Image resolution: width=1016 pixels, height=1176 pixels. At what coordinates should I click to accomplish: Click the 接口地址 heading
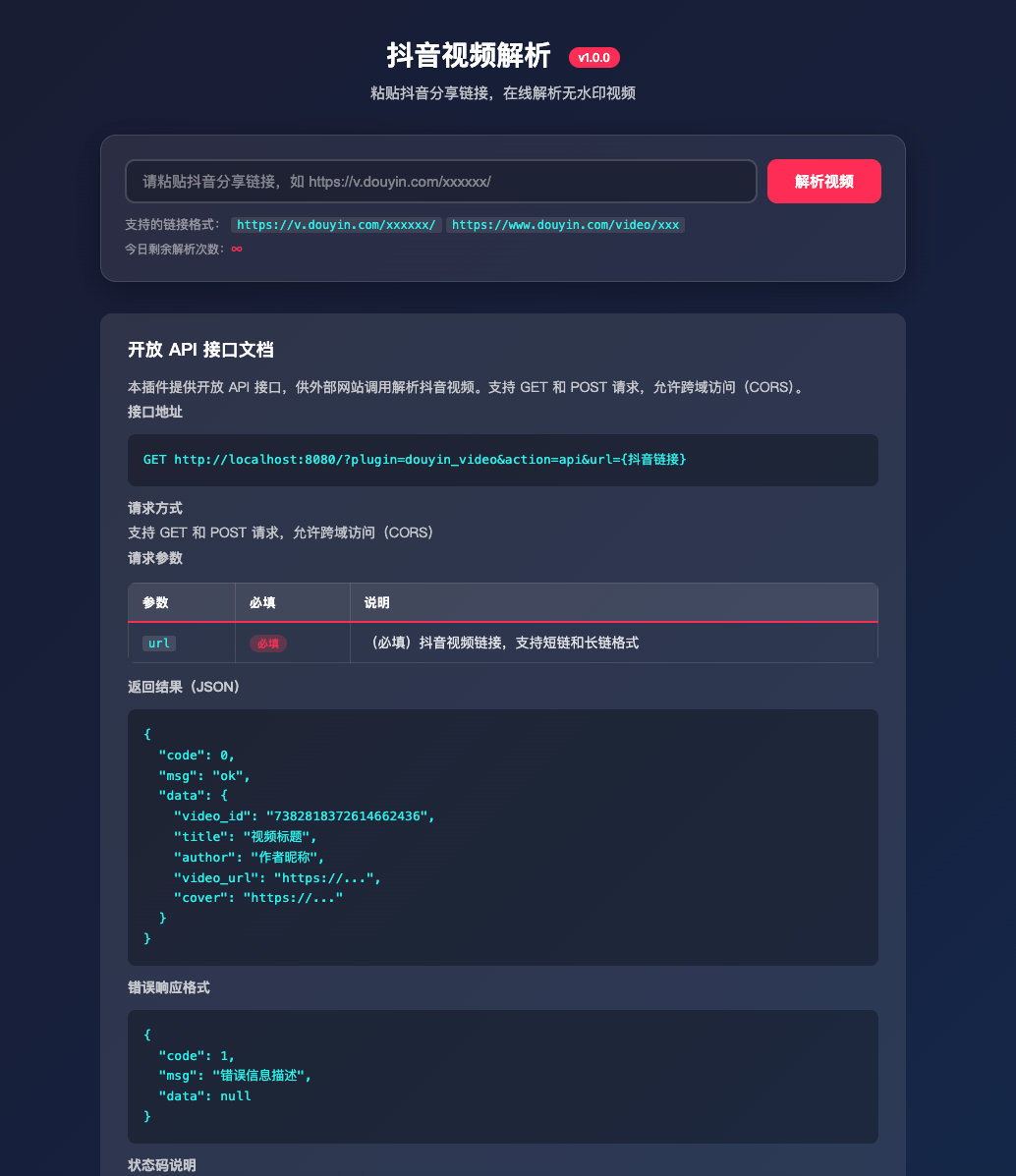tap(155, 412)
